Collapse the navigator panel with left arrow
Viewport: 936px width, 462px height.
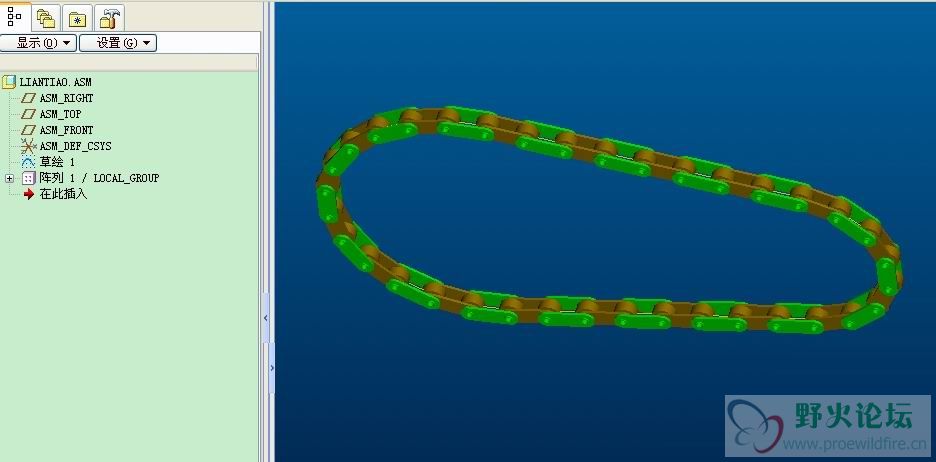pyautogui.click(x=266, y=319)
